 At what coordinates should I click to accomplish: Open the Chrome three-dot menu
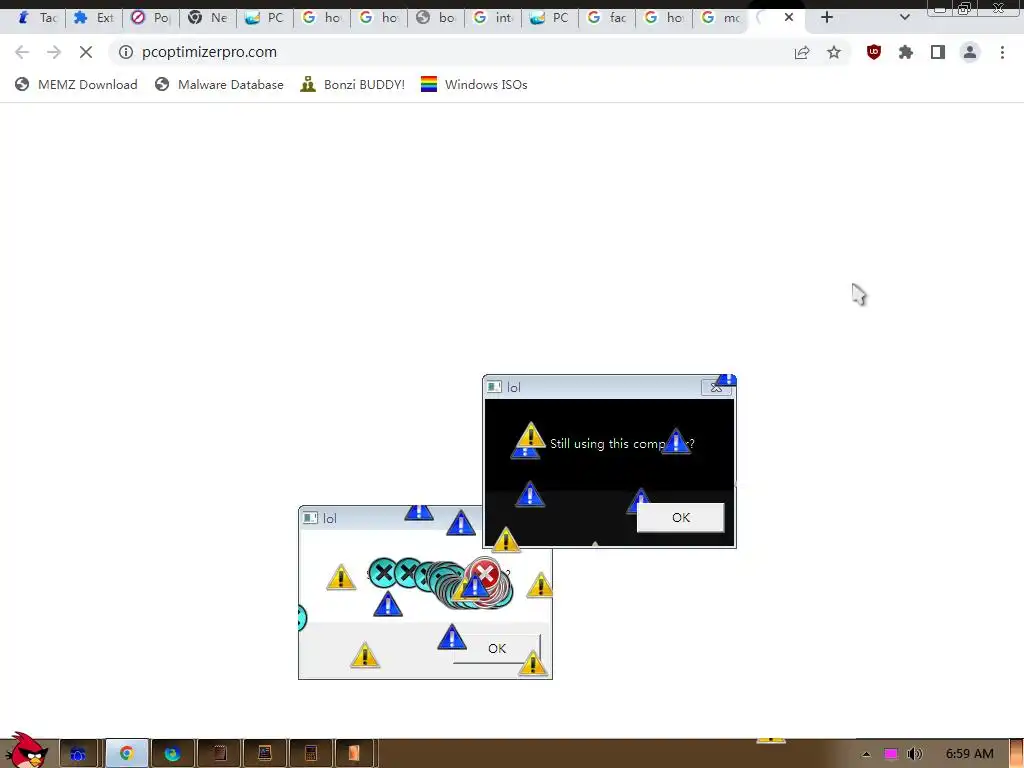[x=1002, y=52]
